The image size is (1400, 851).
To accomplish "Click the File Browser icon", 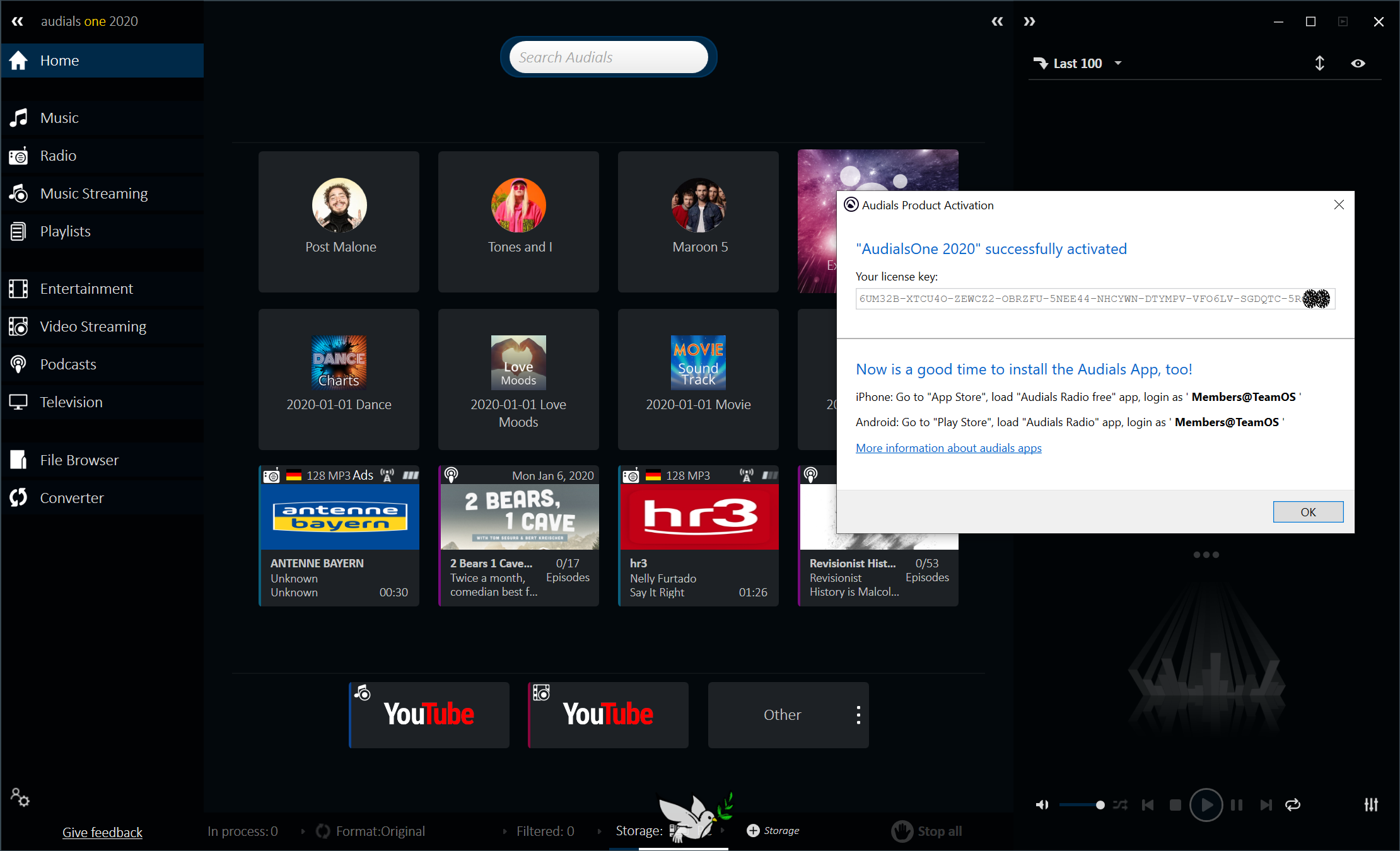I will click(18, 460).
